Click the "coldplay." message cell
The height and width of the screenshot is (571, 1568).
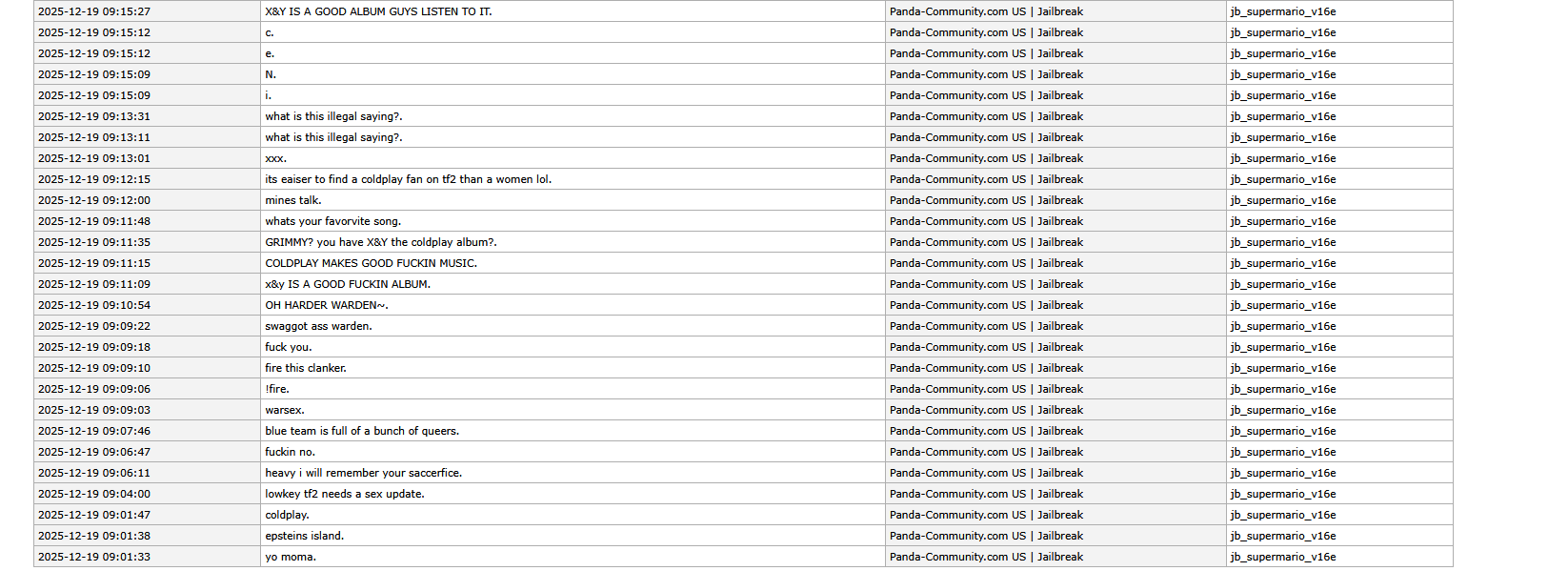[287, 515]
